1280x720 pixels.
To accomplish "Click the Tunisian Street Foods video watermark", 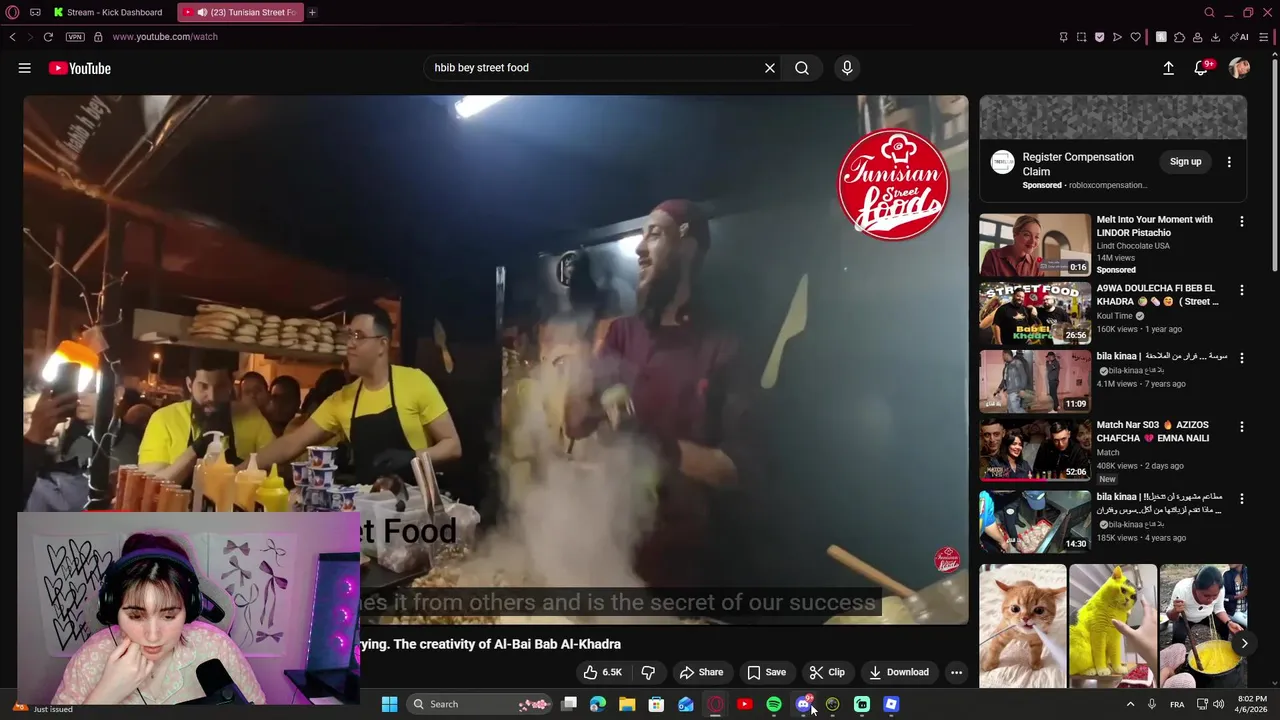I will pos(946,559).
